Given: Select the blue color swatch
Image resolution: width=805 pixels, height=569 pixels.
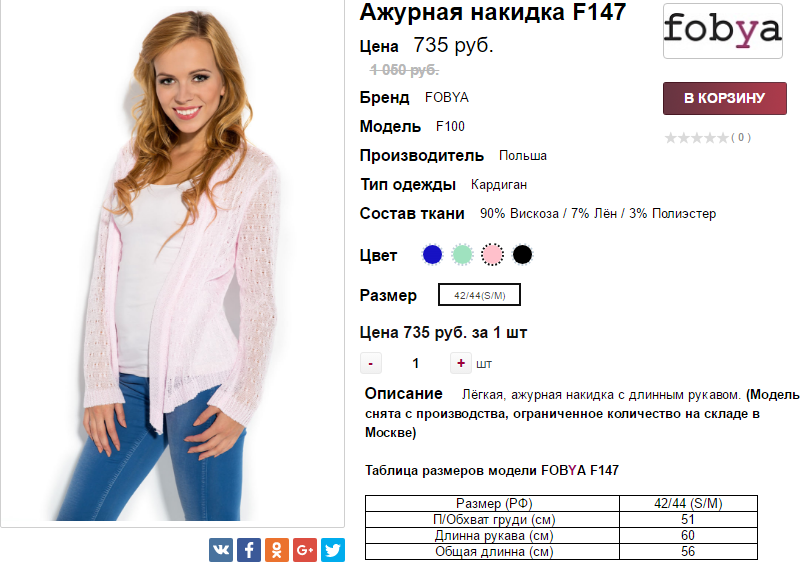Looking at the screenshot, I should point(432,255).
